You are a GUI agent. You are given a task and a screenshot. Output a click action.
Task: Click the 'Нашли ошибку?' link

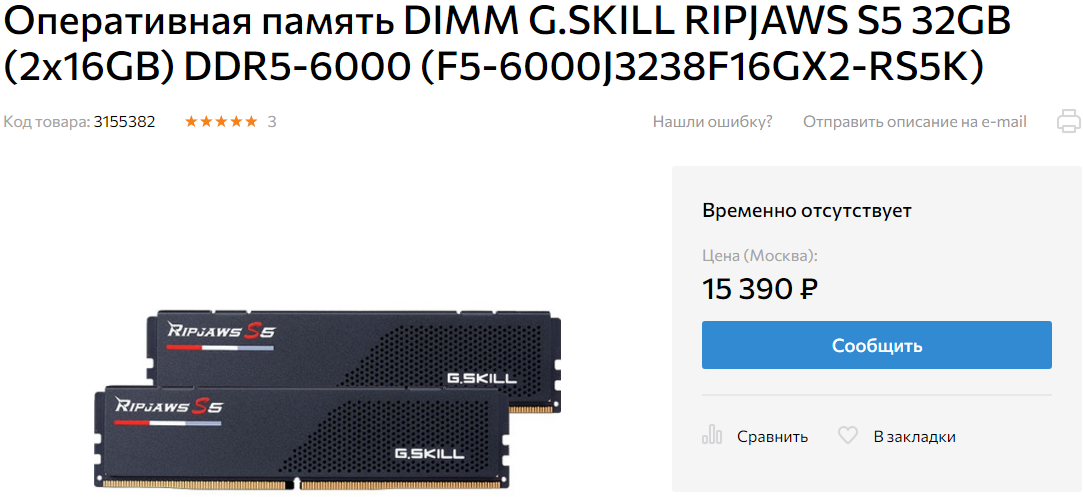[x=713, y=122]
